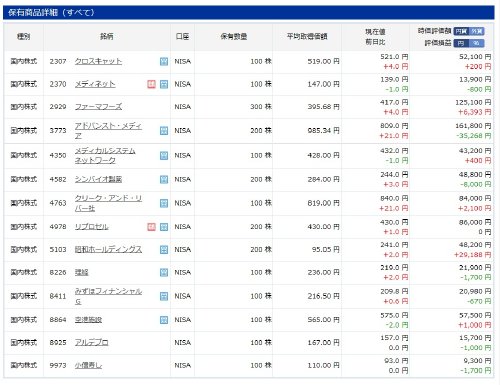Switch 時価評価額 display to 円貨
This screenshot has width=500, height=385.
pos(461,31)
